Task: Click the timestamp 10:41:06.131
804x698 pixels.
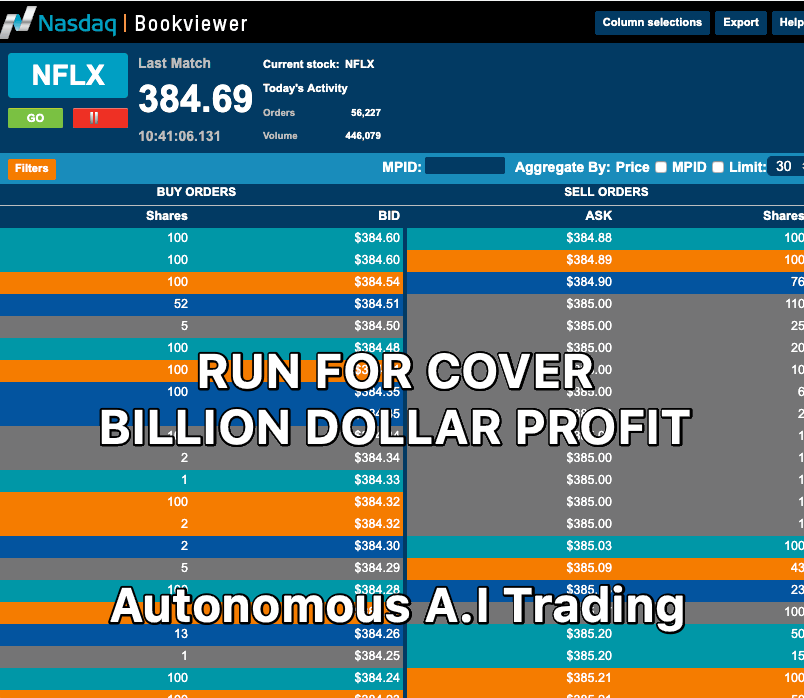Action: (x=179, y=136)
